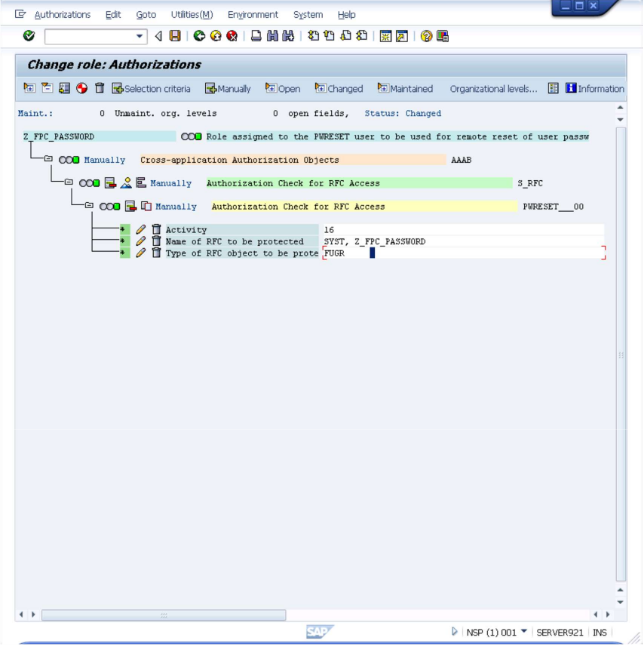Click the horizontal scrollbar thumb at bottom
Viewport: 643px width, 645px height.
pyautogui.click(x=164, y=615)
